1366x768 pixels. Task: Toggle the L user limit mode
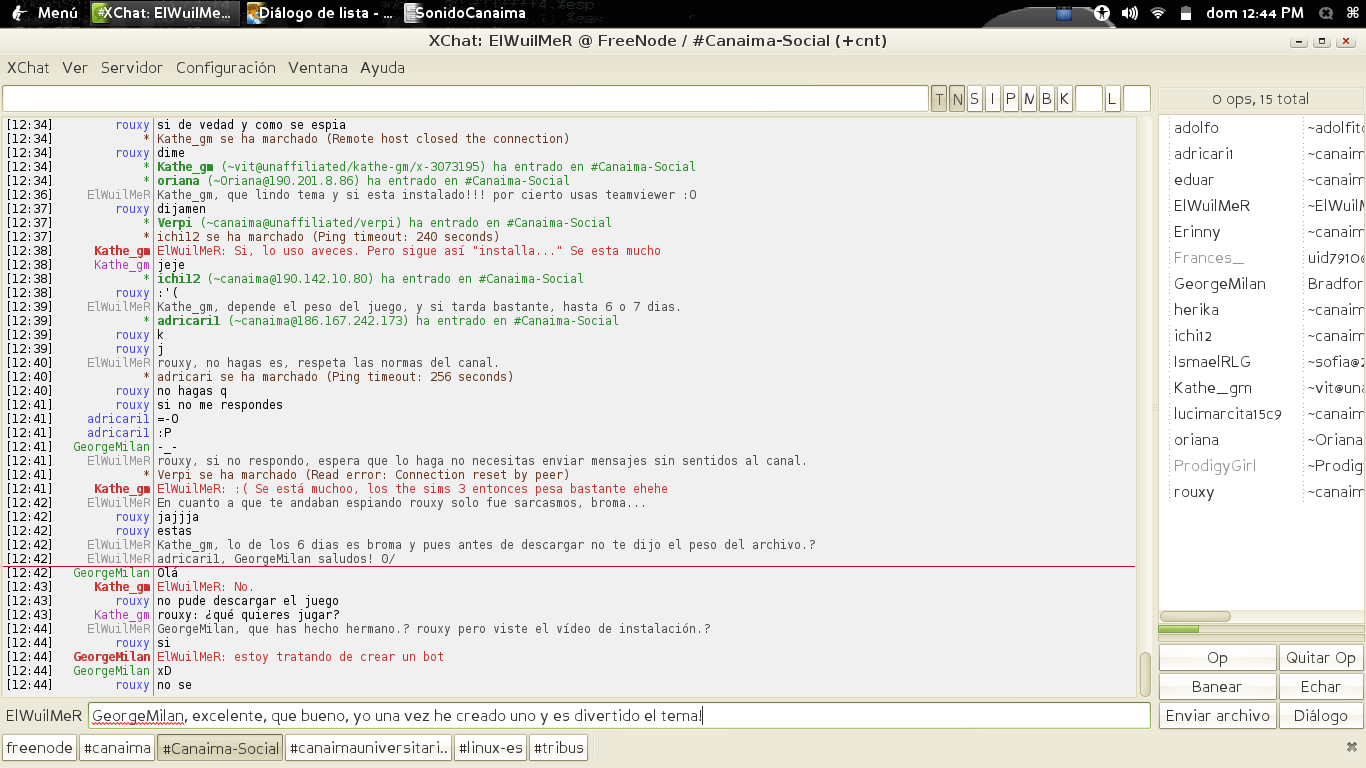(1112, 99)
